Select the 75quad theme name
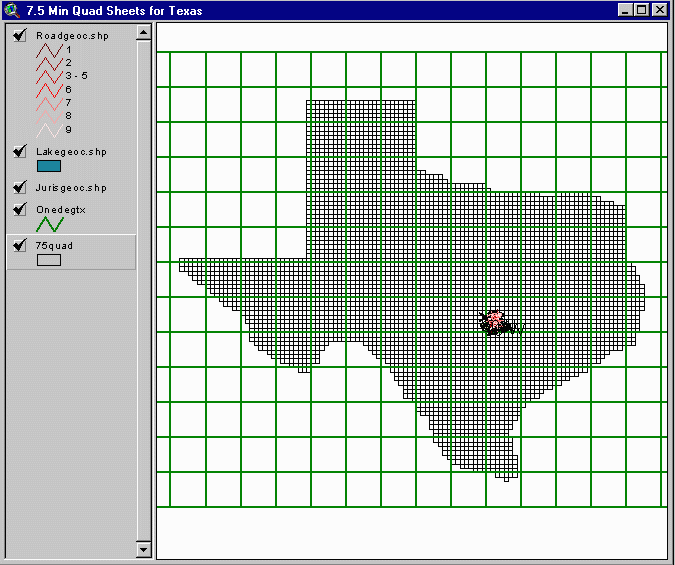 [x=55, y=245]
